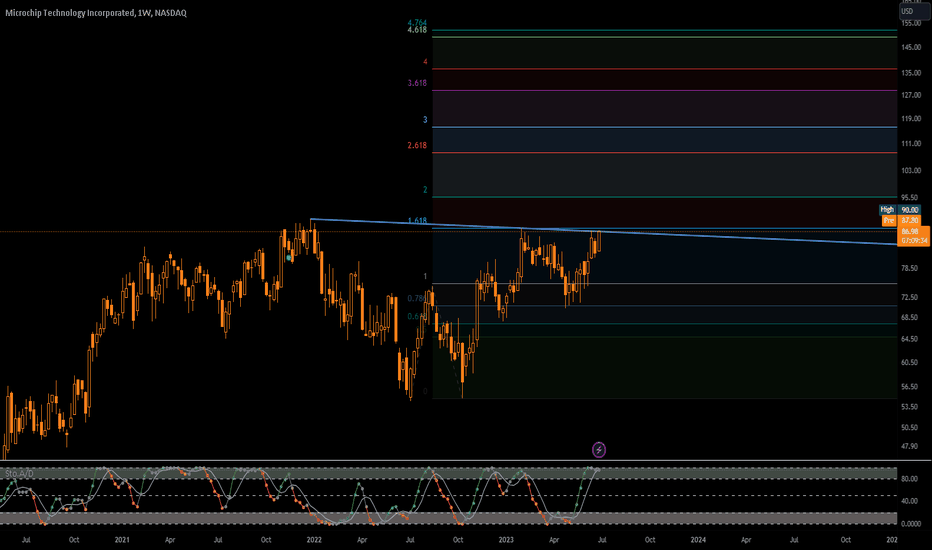Click the purple 3.618 Fibonacci label

417,83
